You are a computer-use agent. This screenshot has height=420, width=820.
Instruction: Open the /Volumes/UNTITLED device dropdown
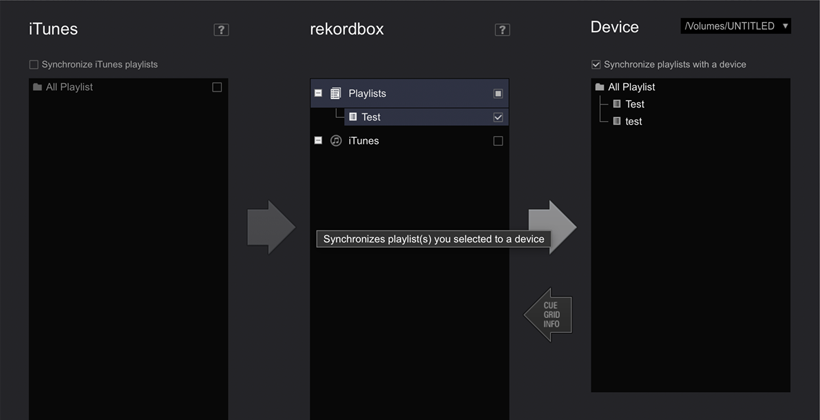coord(735,26)
